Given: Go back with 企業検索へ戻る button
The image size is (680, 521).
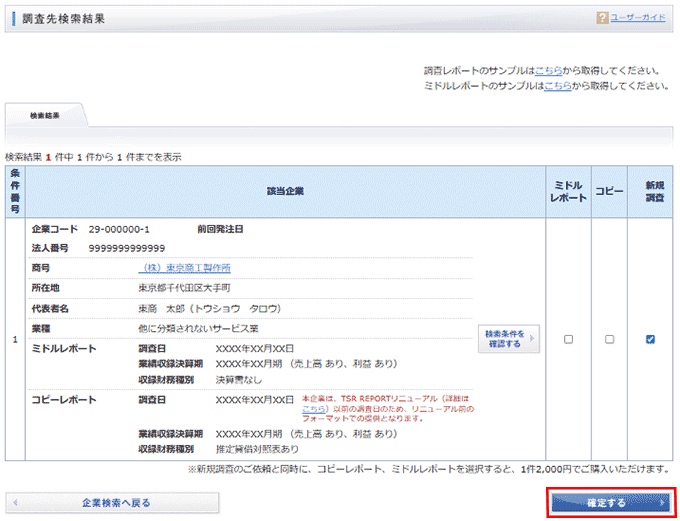Looking at the screenshot, I should (x=112, y=503).
